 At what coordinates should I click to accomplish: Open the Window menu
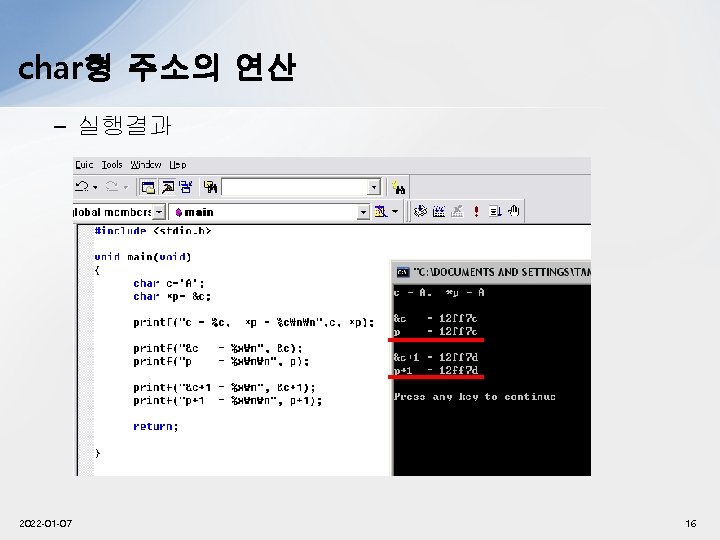pyautogui.click(x=146, y=165)
